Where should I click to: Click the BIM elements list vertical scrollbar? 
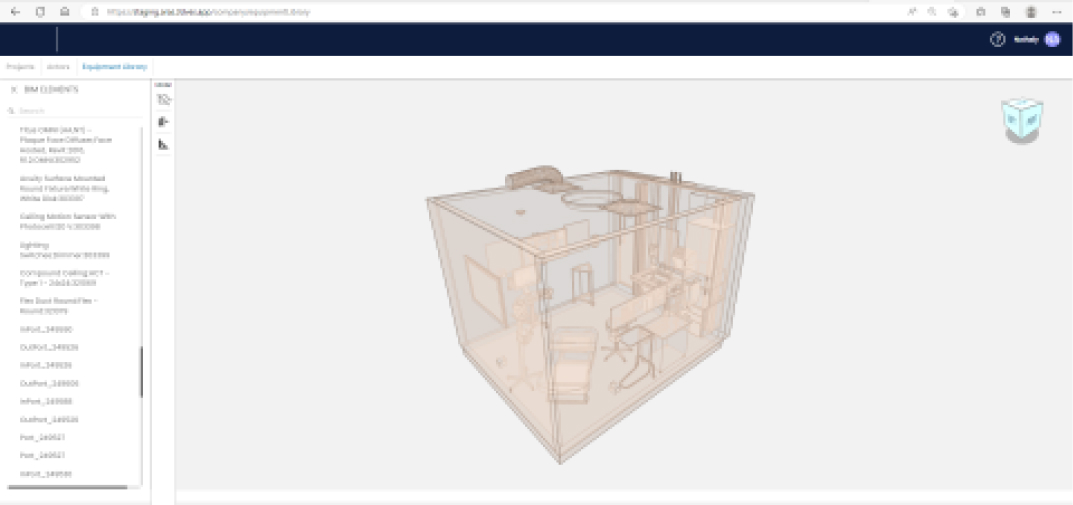pos(141,372)
